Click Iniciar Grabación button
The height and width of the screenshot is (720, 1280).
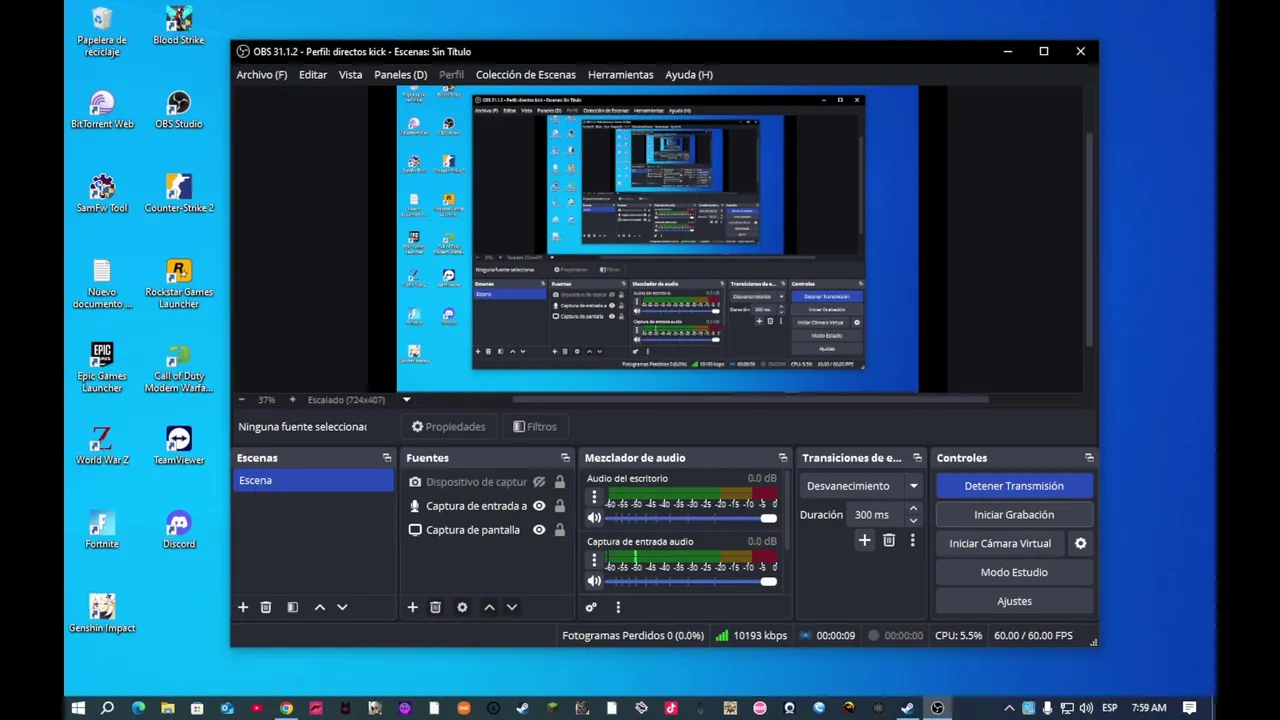[1014, 515]
